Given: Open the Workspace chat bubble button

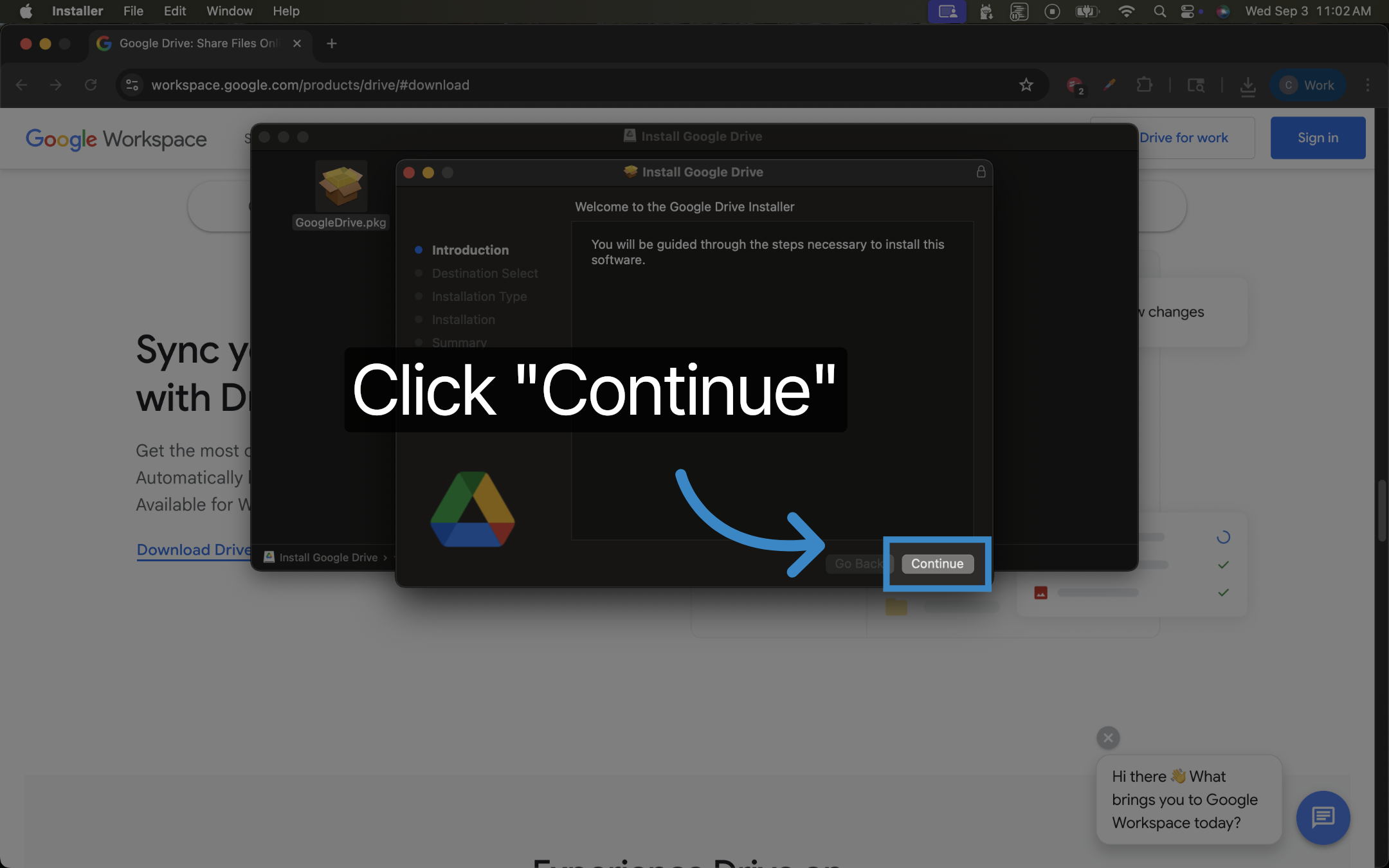Looking at the screenshot, I should (1323, 817).
